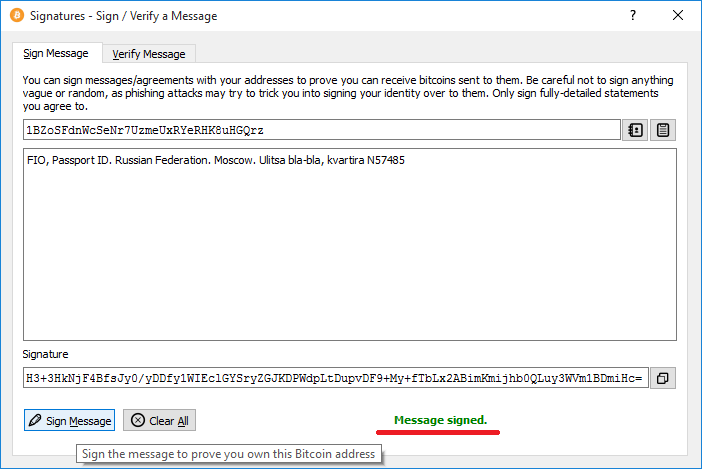Click the Signatures window title text

click(123, 16)
